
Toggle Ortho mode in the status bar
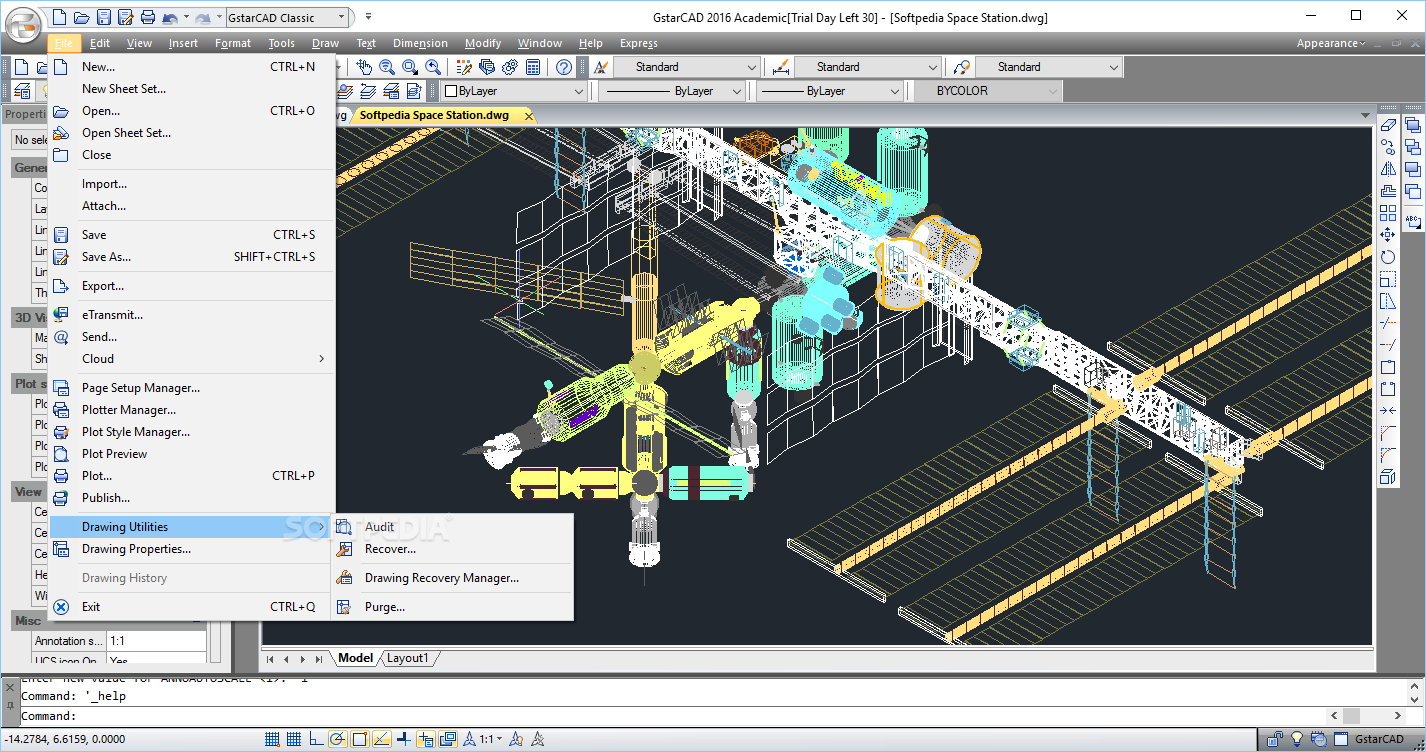point(315,740)
